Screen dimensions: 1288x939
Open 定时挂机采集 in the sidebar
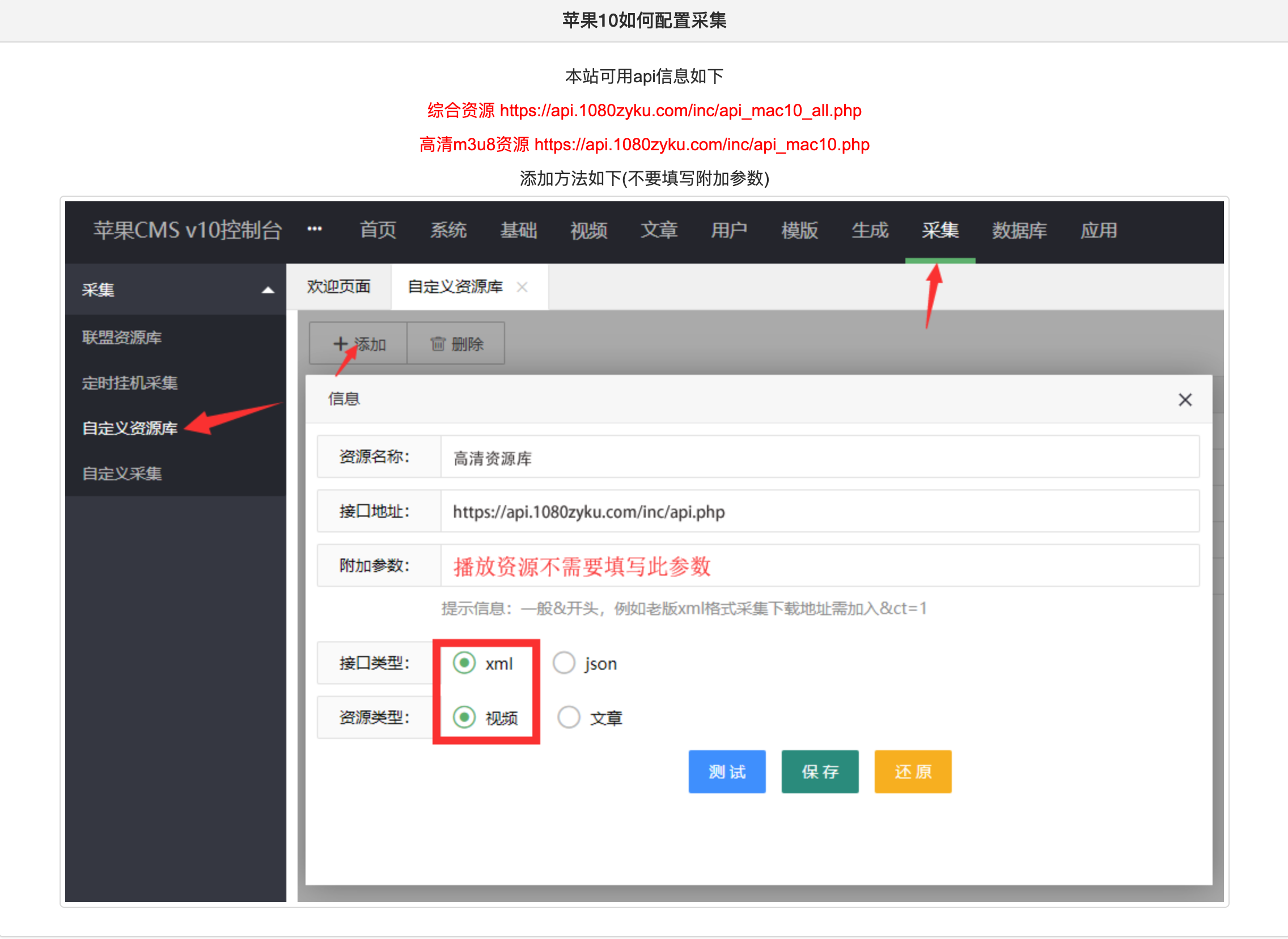(130, 383)
